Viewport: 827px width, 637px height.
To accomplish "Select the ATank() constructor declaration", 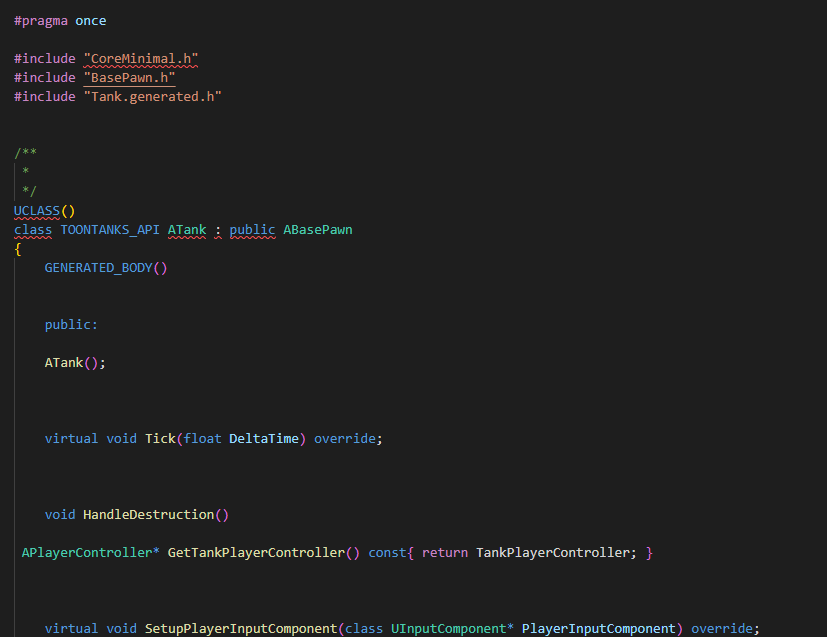I will 66,362.
